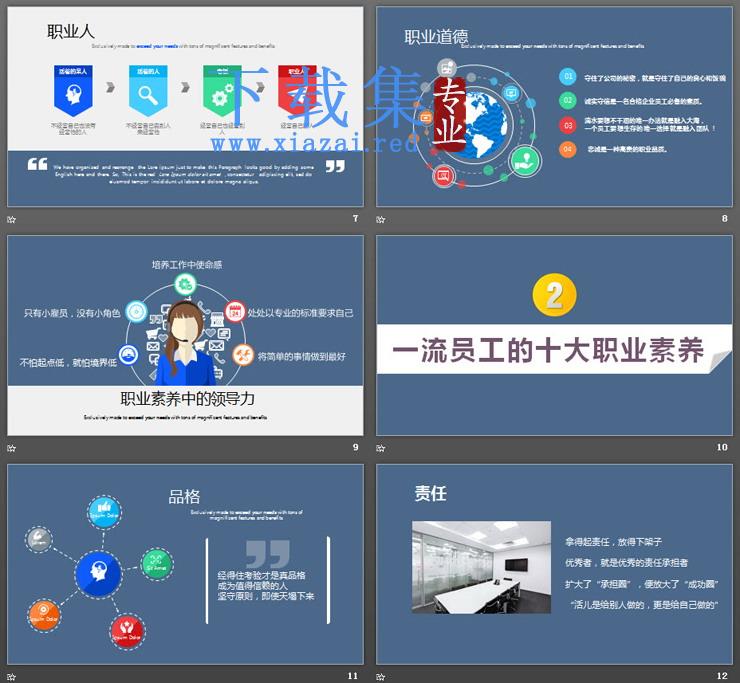740x683 pixels.
Task: Select slide 7 thumbnail titled 职业人
Action: click(185, 107)
